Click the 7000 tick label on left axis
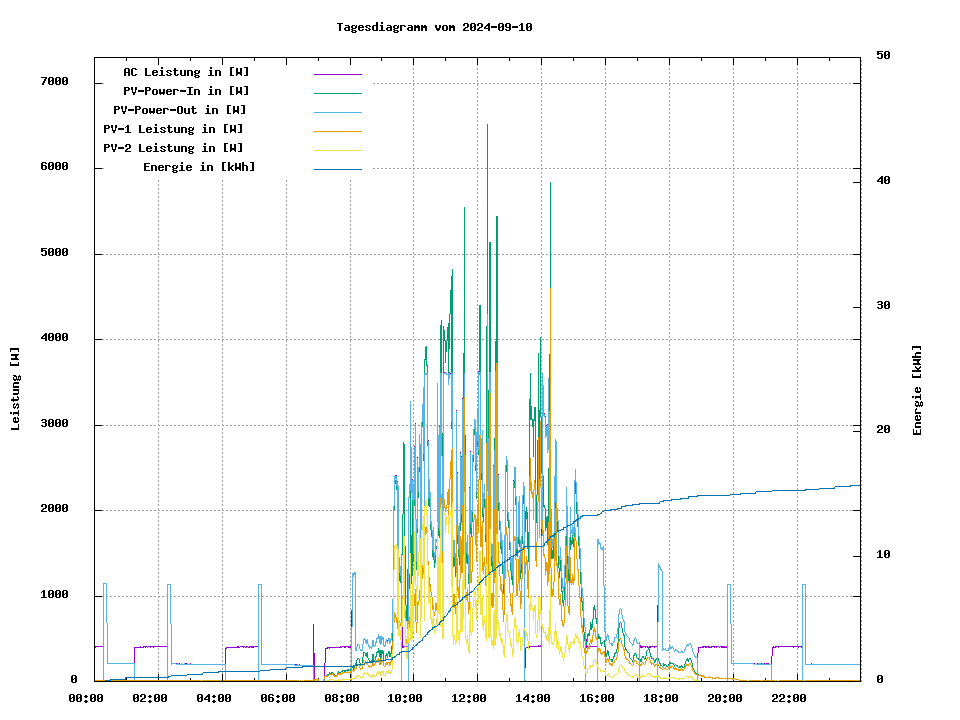This screenshot has height=720, width=960. [54, 82]
